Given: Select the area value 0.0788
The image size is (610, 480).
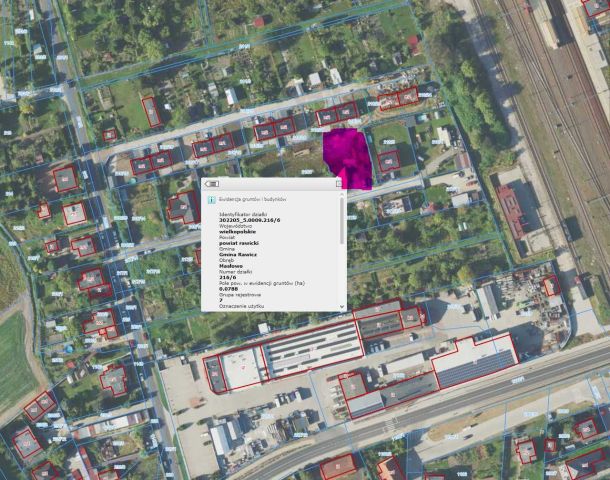Looking at the screenshot, I should point(228,289).
